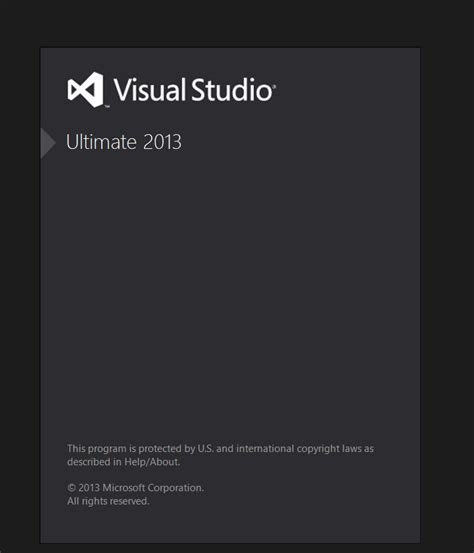This screenshot has width=474, height=553.
Task: Click the copyright law protection notice text
Action: (220, 455)
